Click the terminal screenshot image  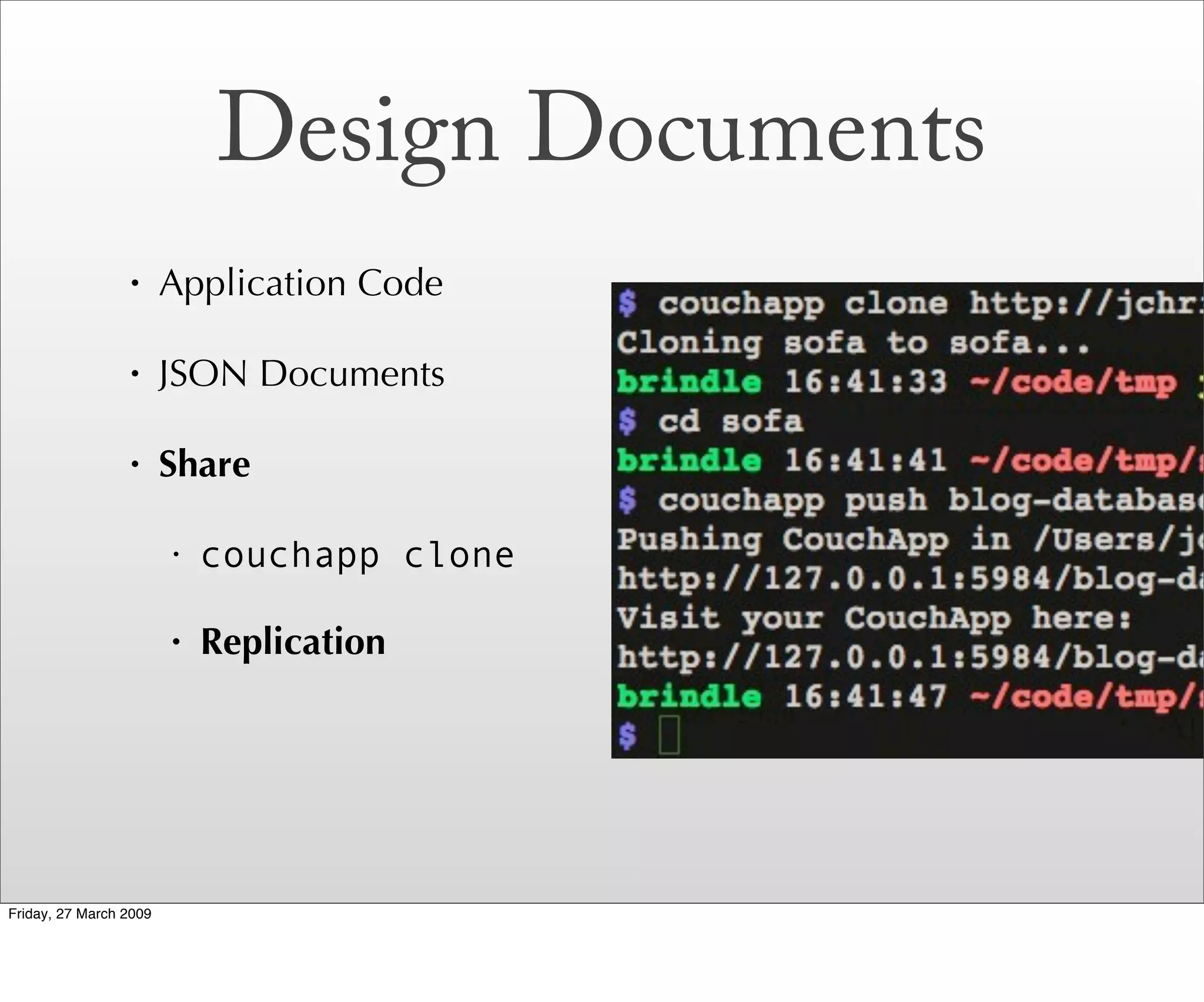(908, 520)
